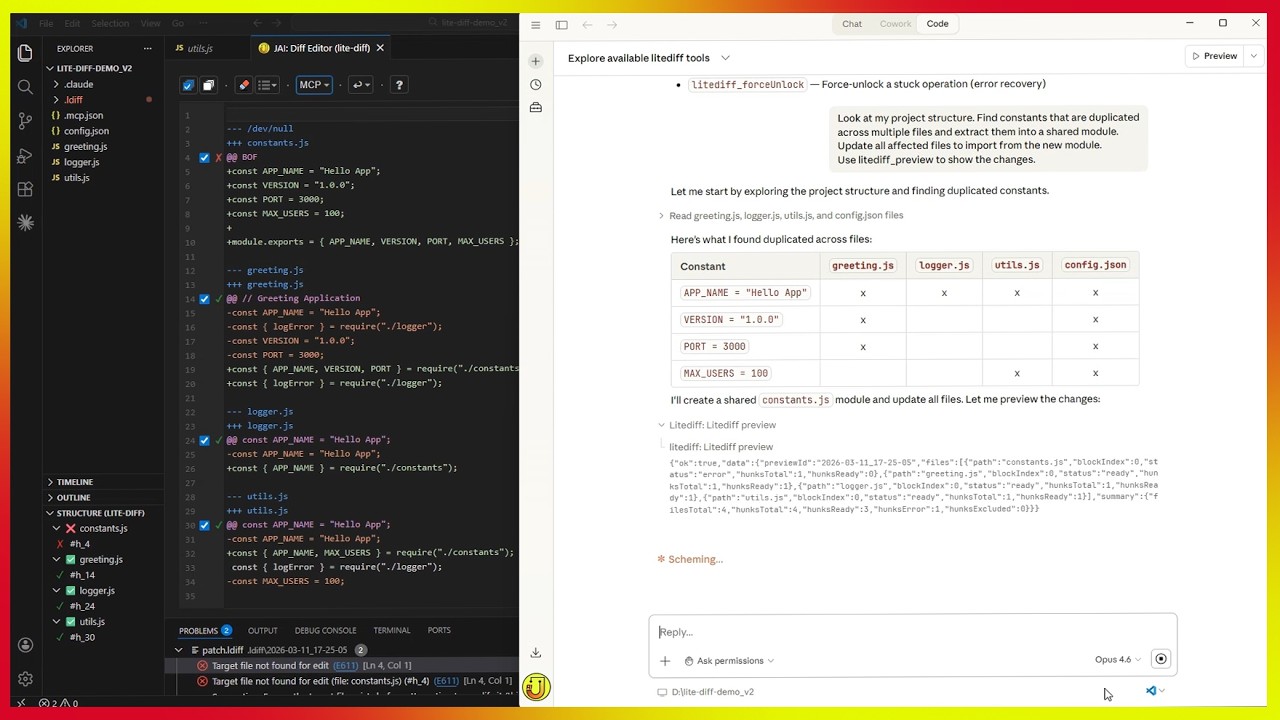
Task: Click the folder icon beside D:\lite-diff-demo_v2
Action: (662, 692)
